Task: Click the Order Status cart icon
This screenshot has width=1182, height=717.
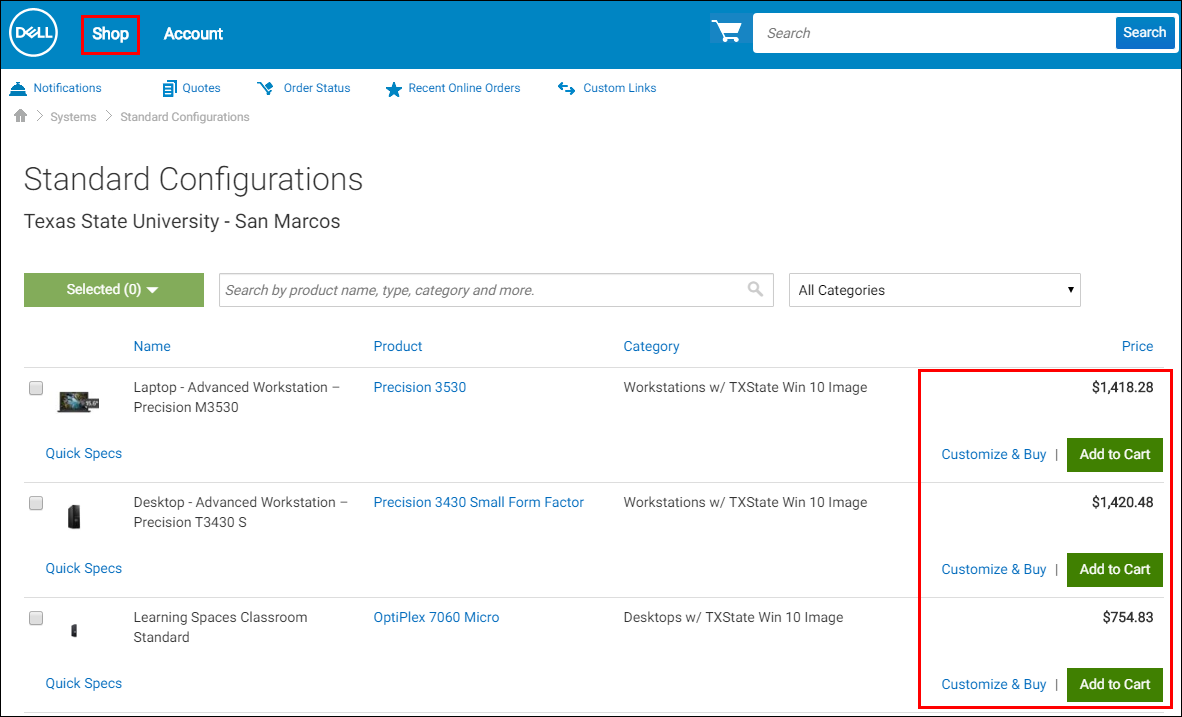Action: 265,88
